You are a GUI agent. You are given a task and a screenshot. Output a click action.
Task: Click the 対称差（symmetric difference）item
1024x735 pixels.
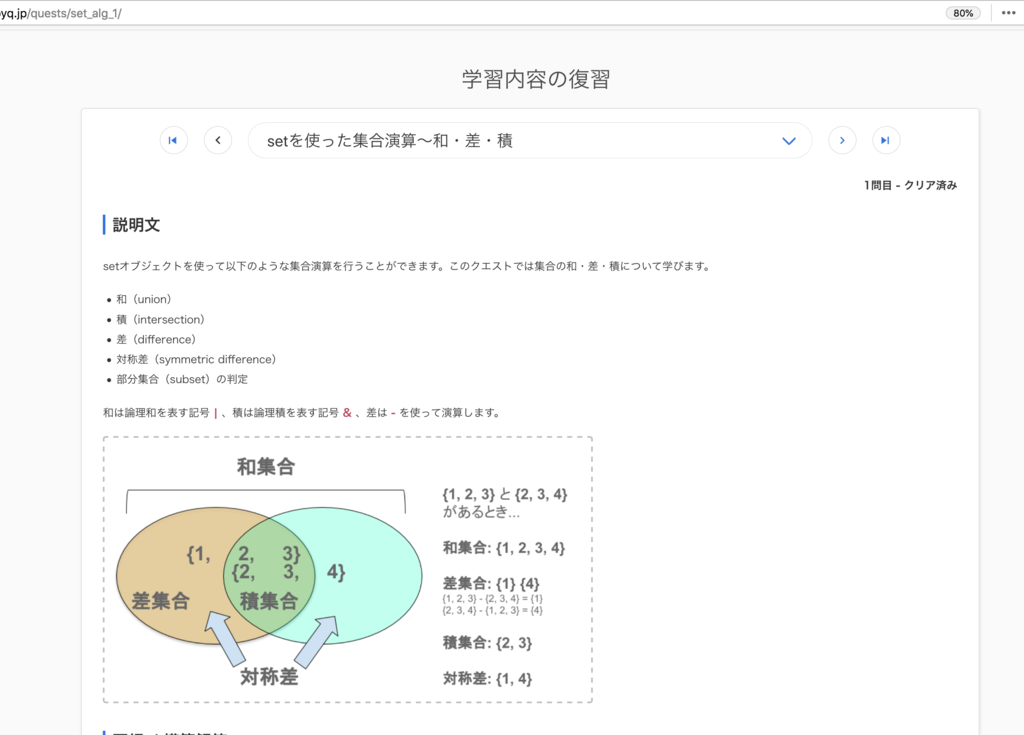pyautogui.click(x=196, y=359)
